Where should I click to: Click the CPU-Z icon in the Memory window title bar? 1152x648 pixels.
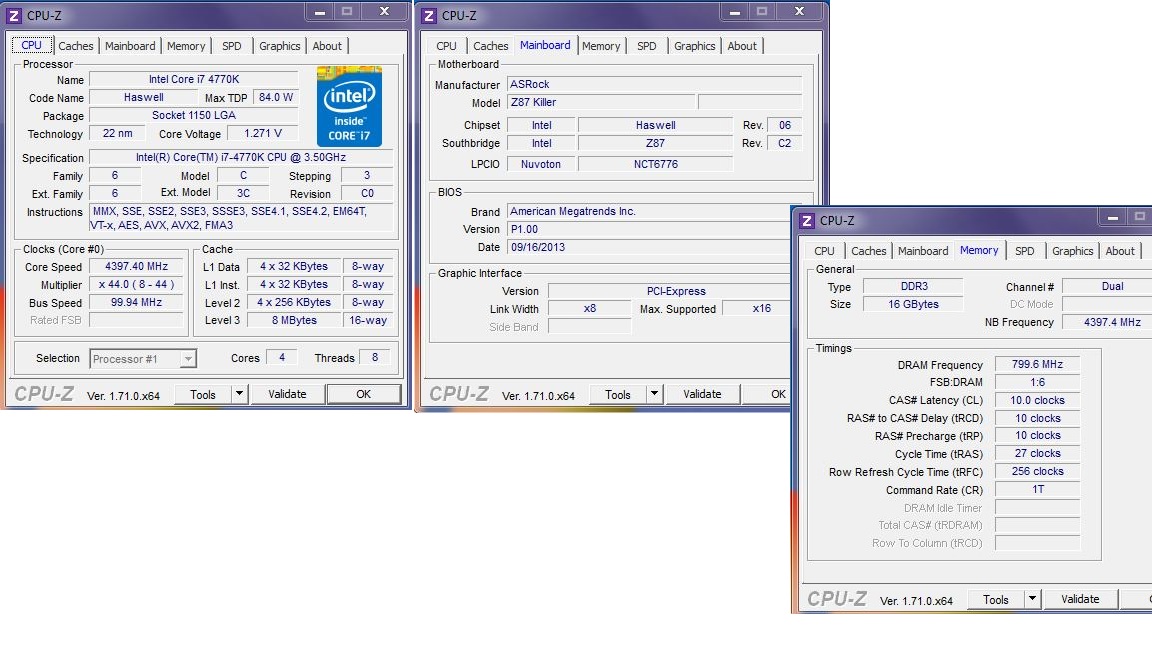point(807,220)
